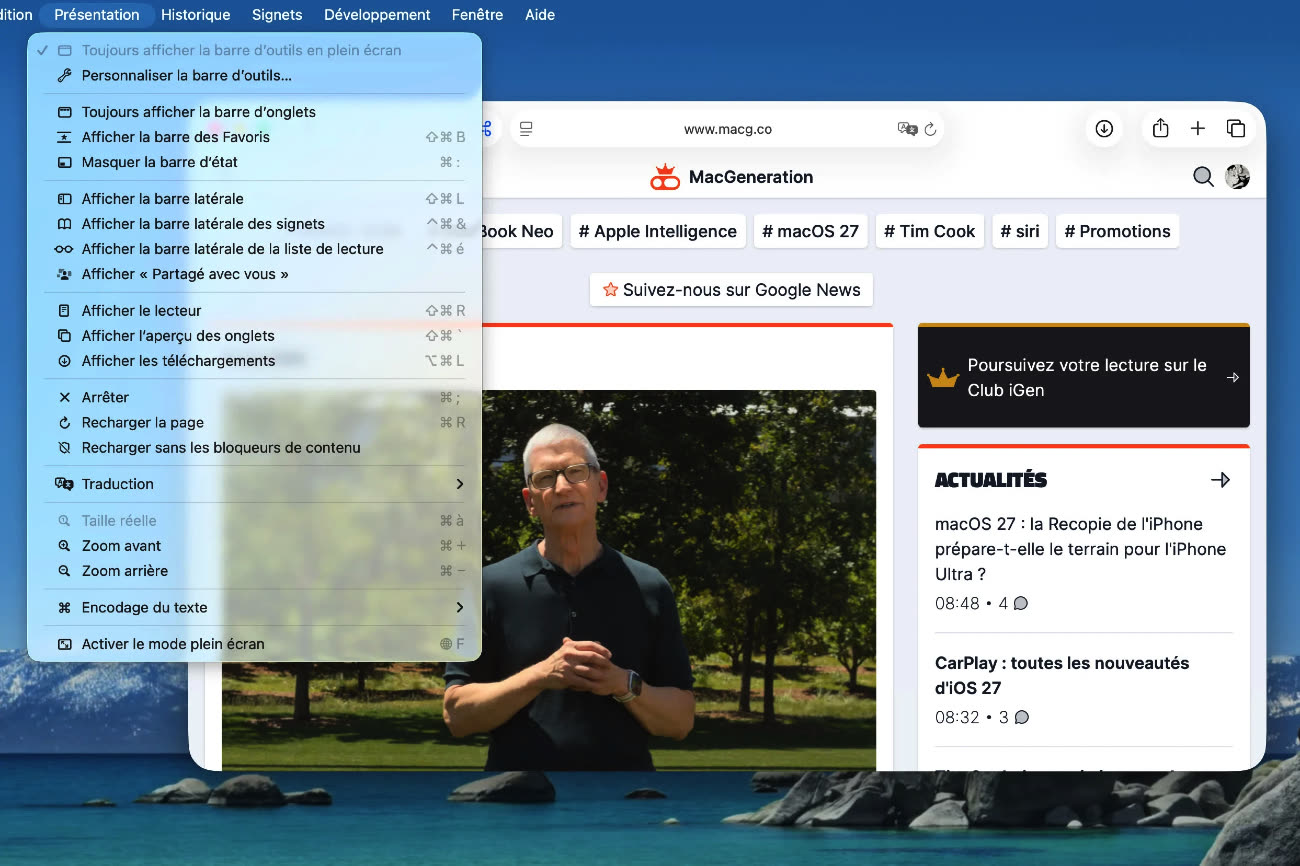Open the reader page-menu icon by the URL
This screenshot has width=1300, height=866.
527,129
